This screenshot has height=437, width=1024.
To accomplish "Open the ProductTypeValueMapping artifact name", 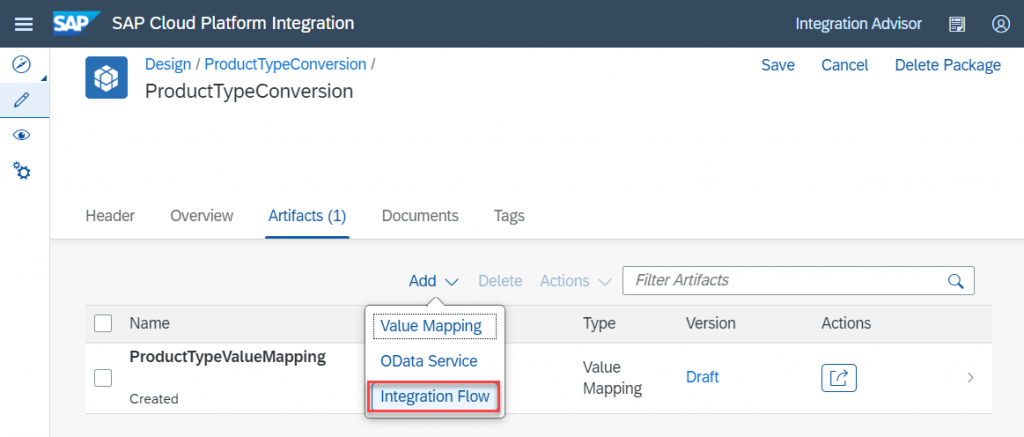I will [227, 357].
